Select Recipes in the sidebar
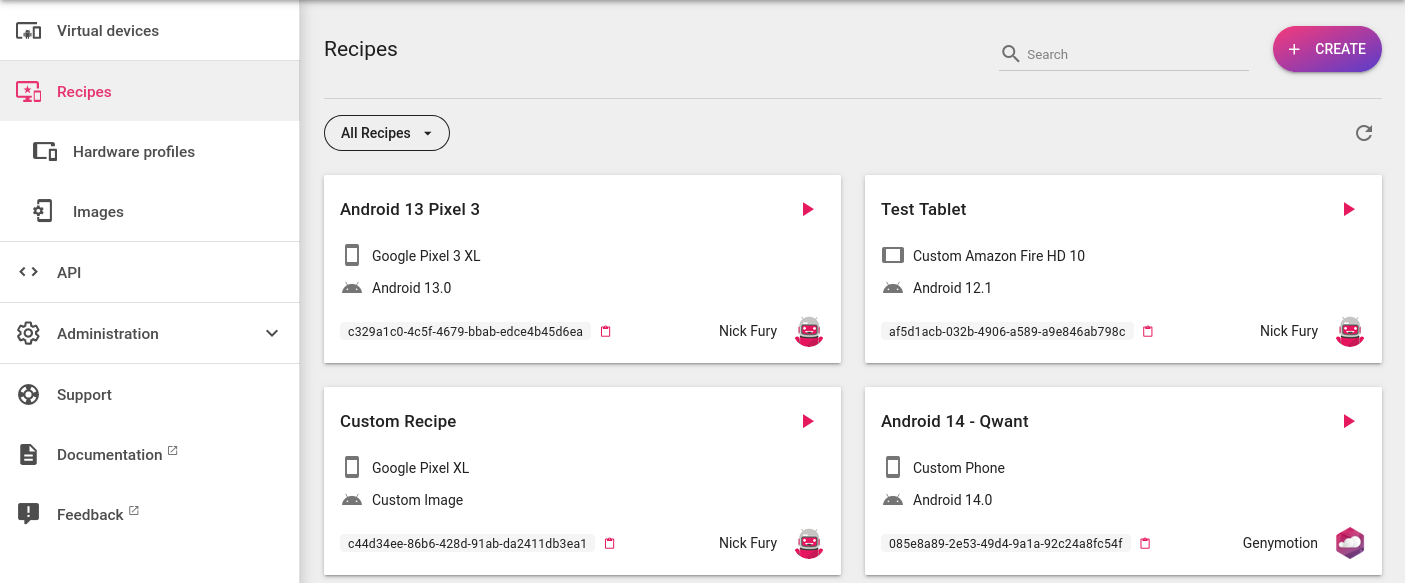 pyautogui.click(x=84, y=91)
